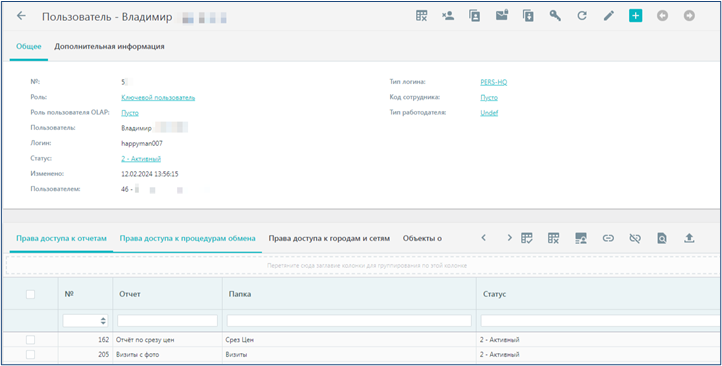This screenshot has width=722, height=366.
Task: Click the Отчет column filter field
Action: [168, 321]
